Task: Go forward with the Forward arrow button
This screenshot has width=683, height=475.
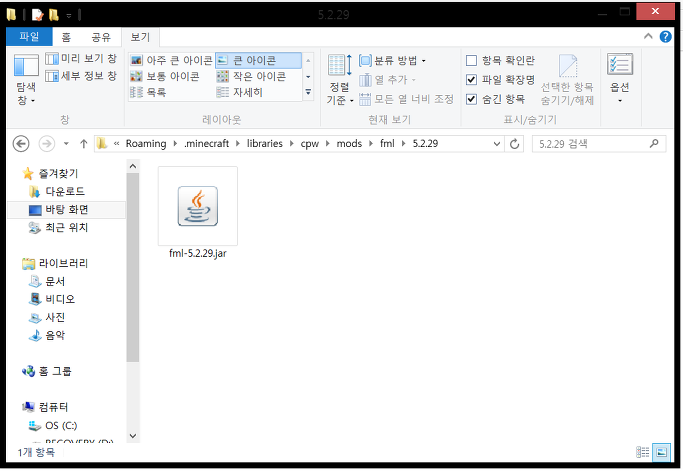Action: tap(47, 143)
